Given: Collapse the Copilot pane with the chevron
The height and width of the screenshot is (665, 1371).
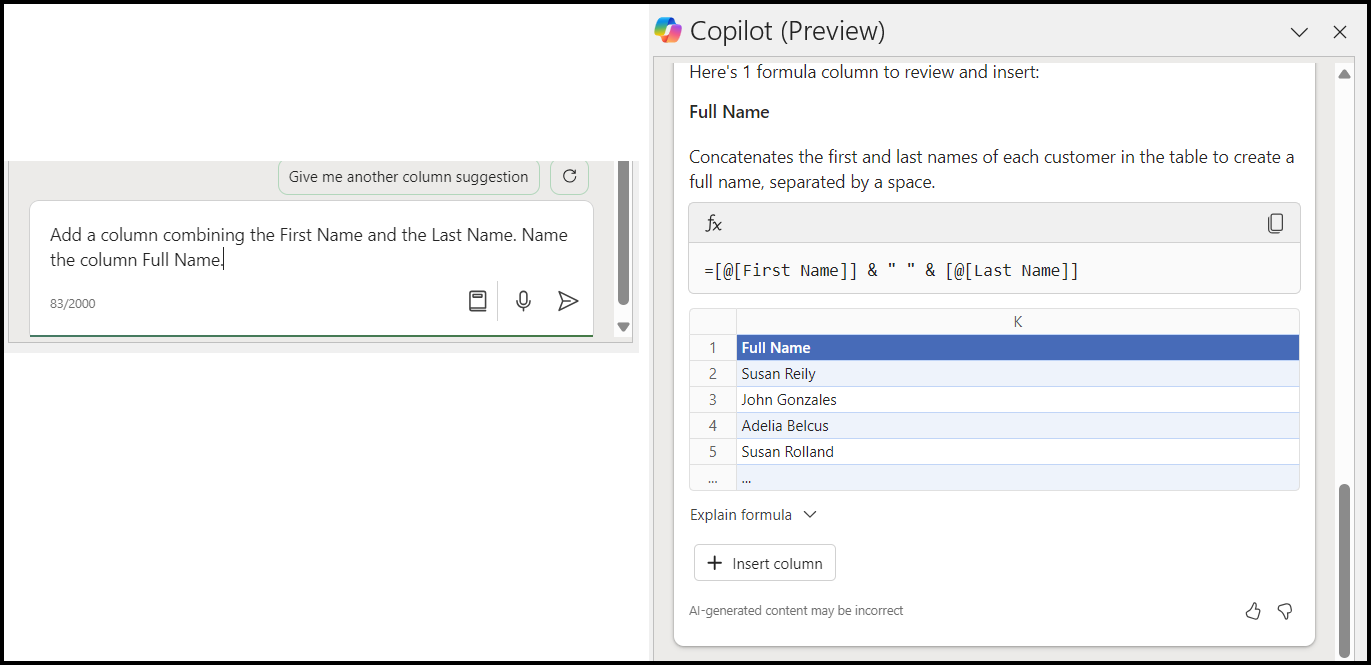Looking at the screenshot, I should (1299, 31).
